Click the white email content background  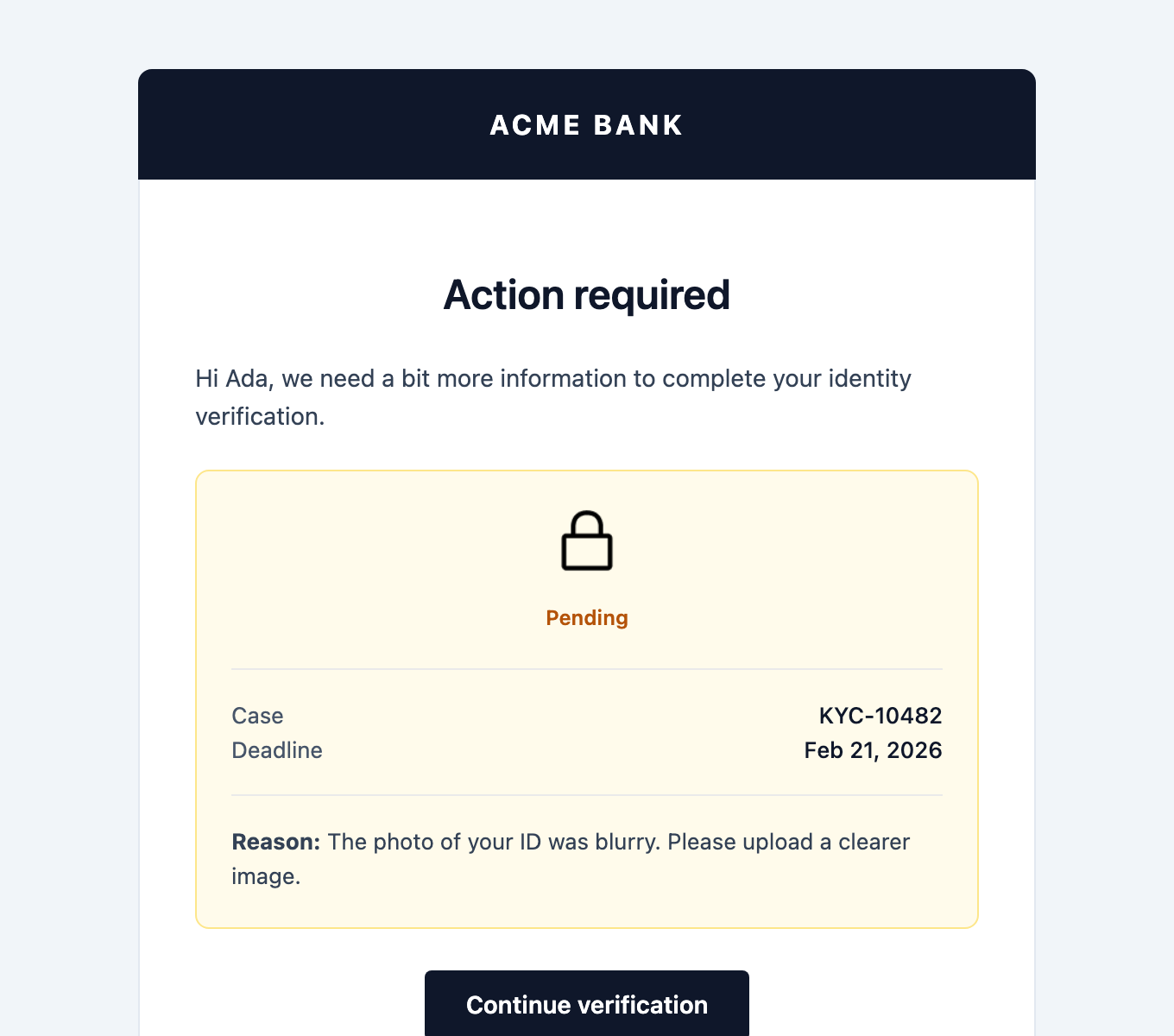coord(586,224)
